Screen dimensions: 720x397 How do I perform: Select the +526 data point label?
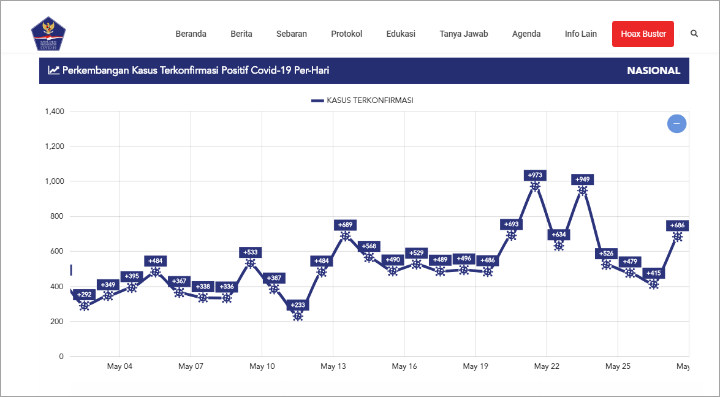pyautogui.click(x=606, y=253)
